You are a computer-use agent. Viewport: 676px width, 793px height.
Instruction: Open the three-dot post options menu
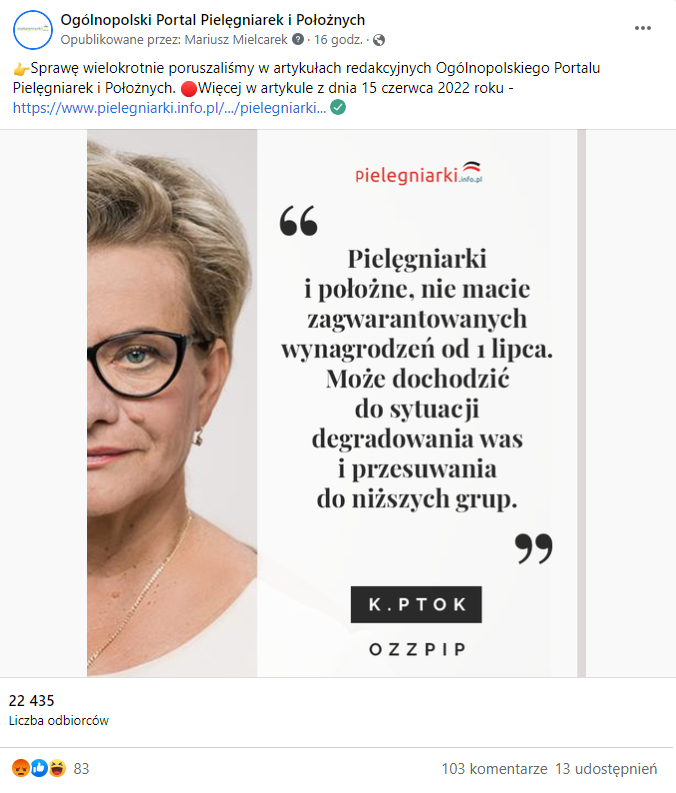pos(643,28)
